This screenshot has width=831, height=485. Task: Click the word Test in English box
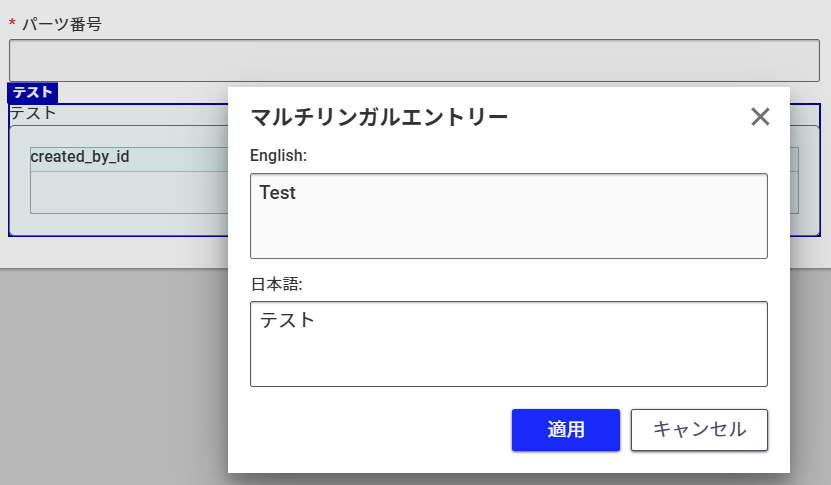point(278,193)
